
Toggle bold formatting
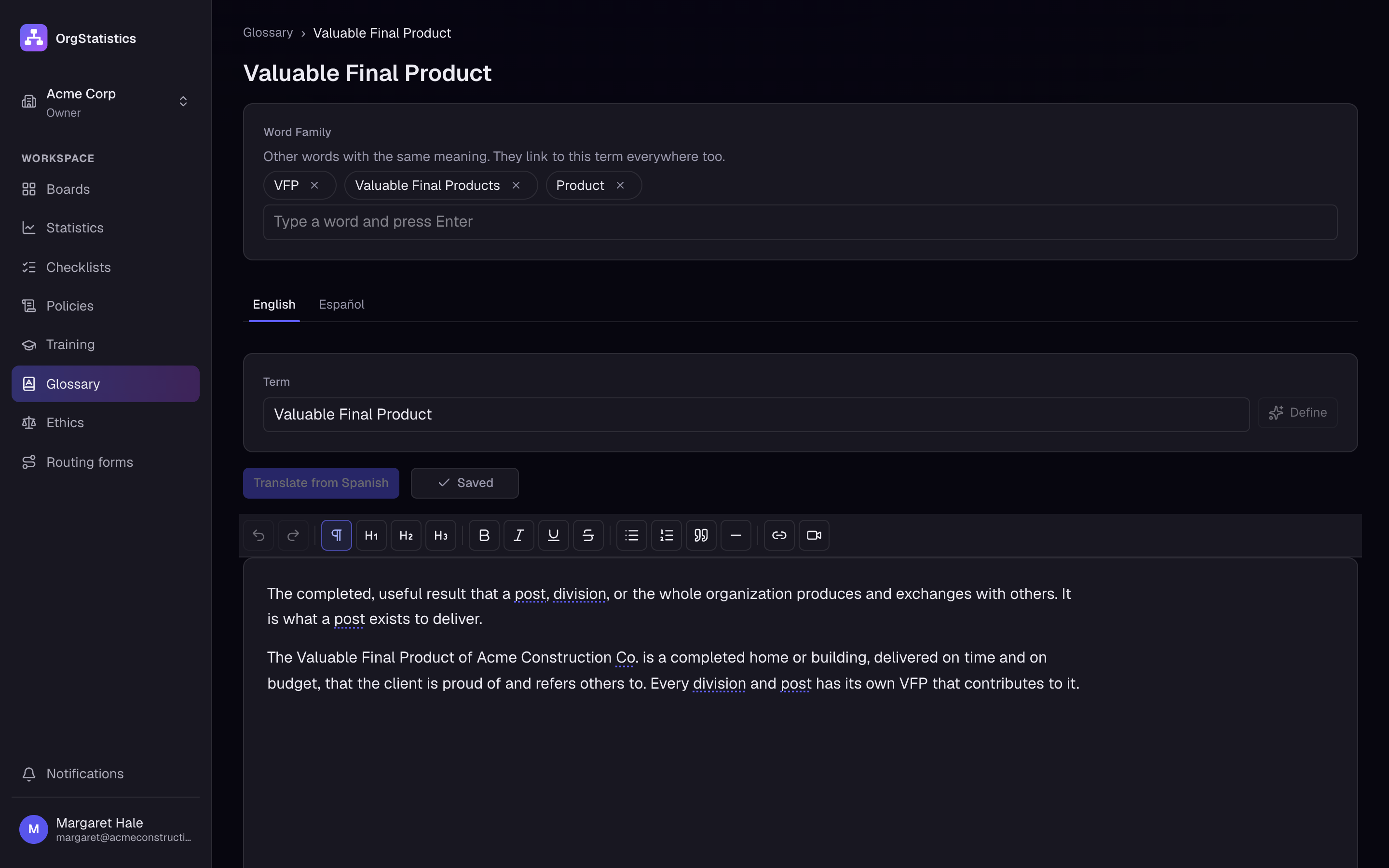click(484, 535)
